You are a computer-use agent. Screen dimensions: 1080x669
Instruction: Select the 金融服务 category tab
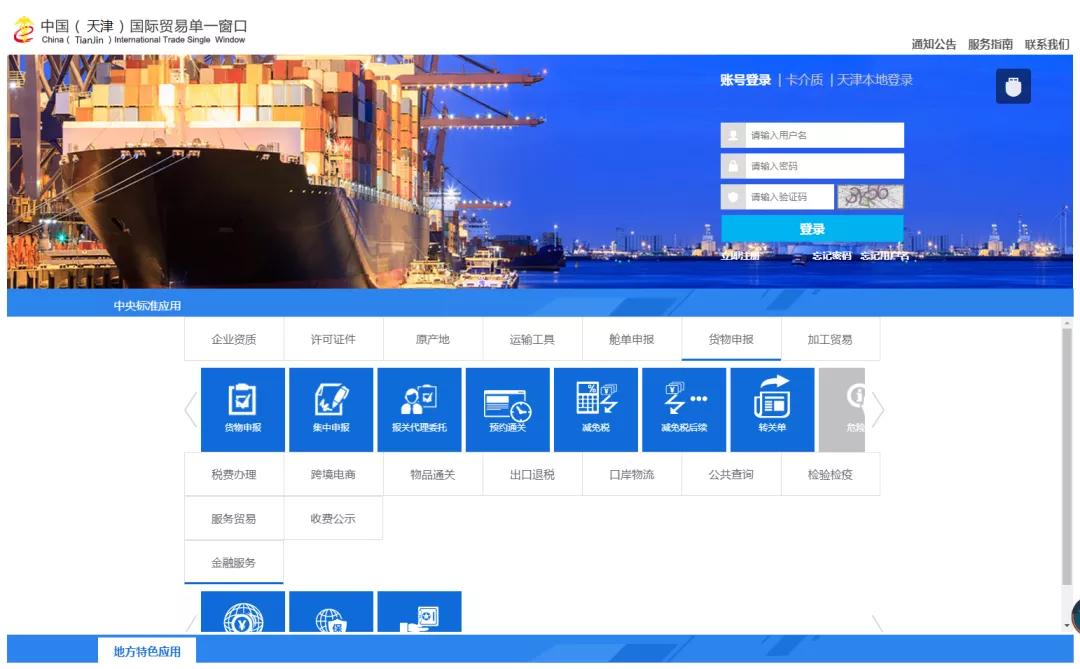pyautogui.click(x=233, y=562)
